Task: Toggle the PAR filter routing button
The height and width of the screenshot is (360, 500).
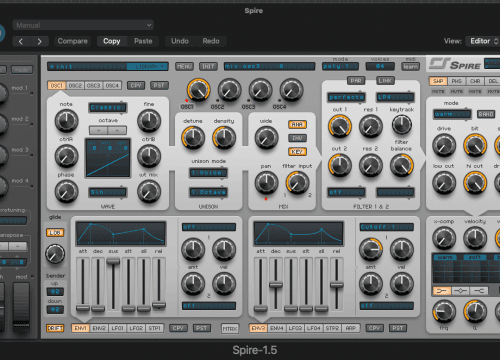Action: 356,81
